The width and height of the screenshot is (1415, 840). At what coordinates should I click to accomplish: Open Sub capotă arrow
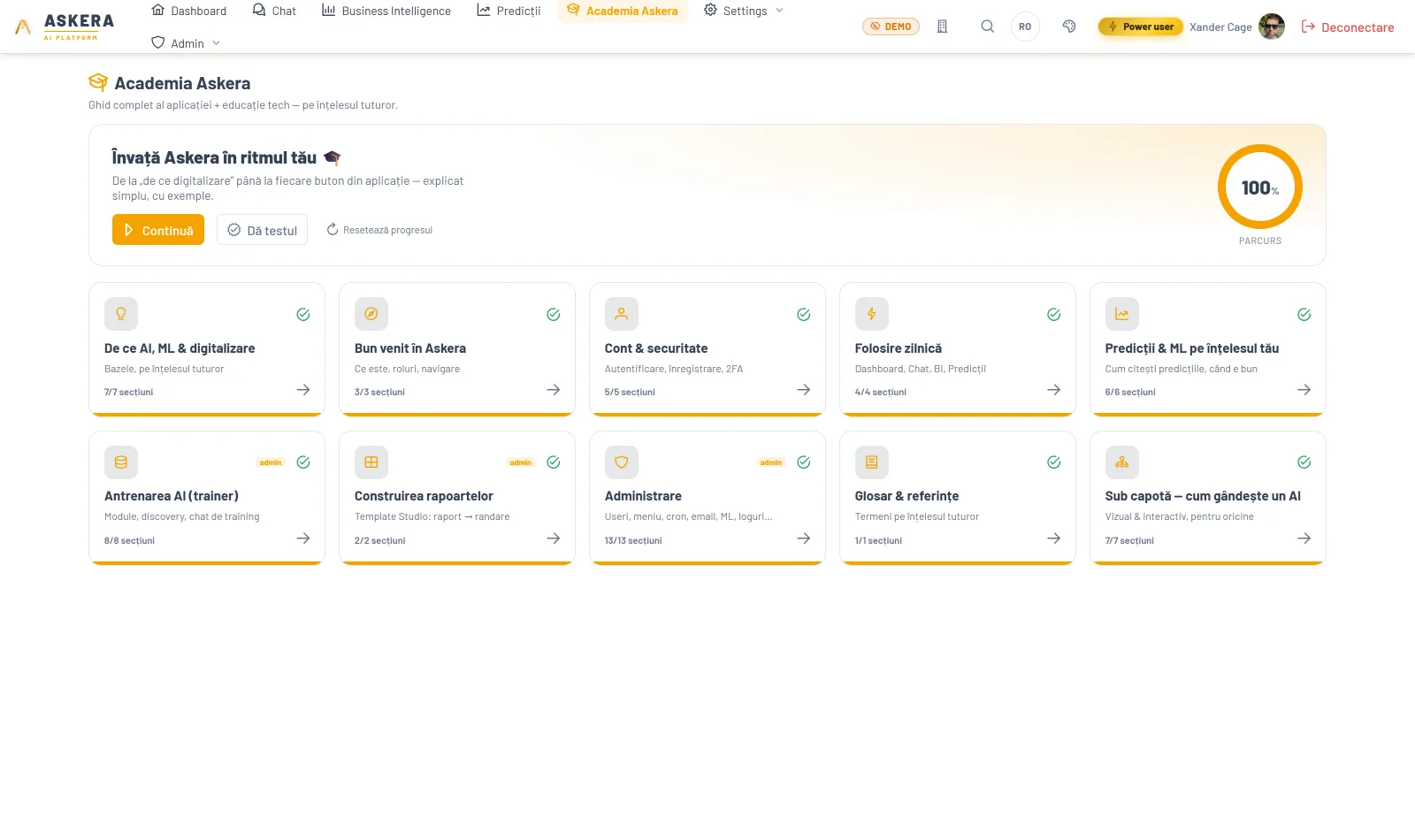[x=1304, y=538]
